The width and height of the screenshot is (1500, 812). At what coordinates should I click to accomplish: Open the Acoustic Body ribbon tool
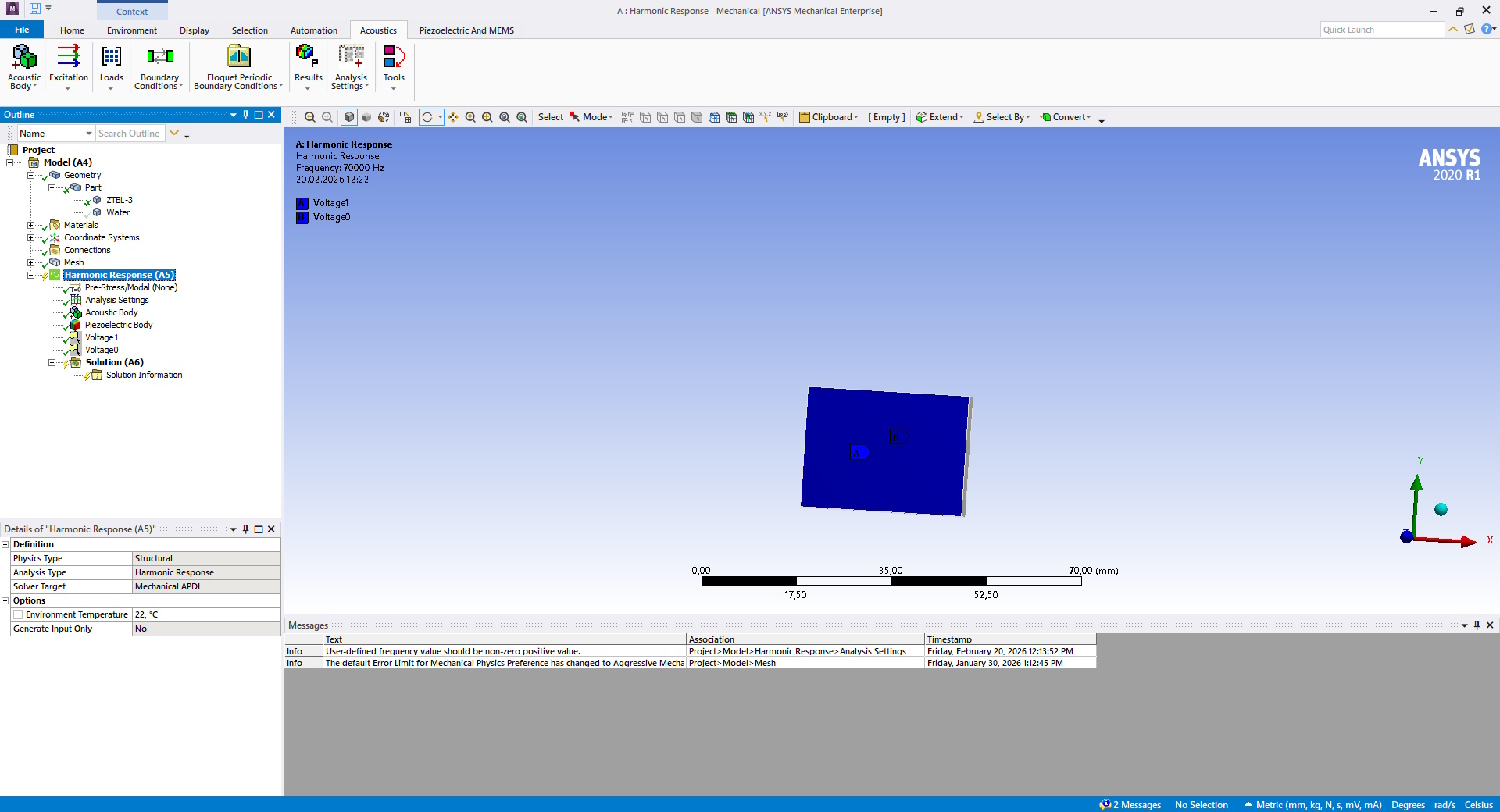(24, 66)
